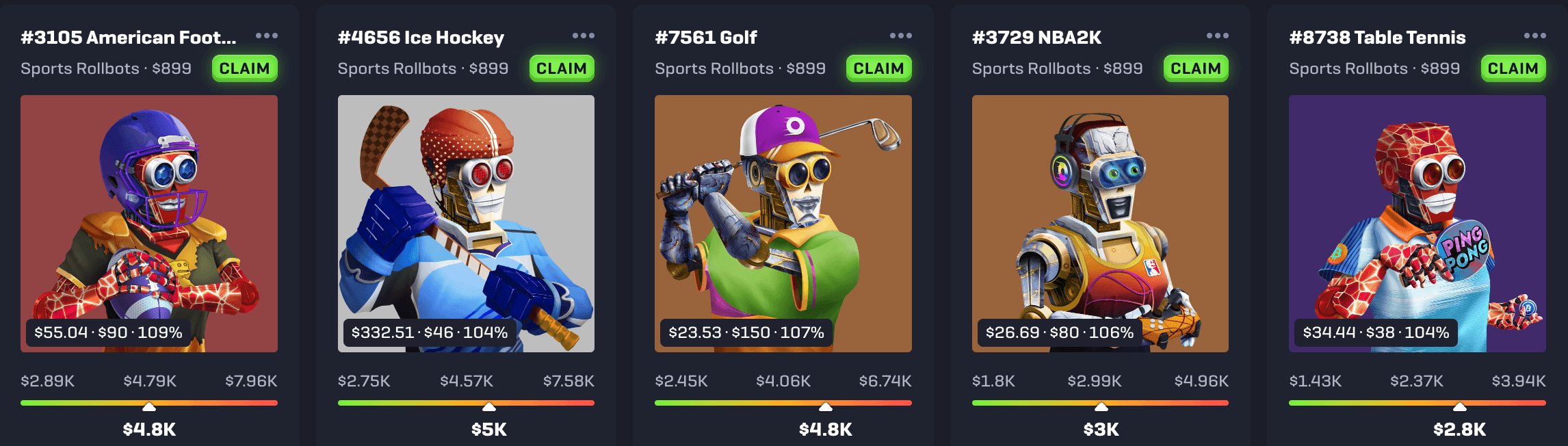Open three-dot menu on #7561 Golf card
The image size is (1568, 446).
point(901,36)
